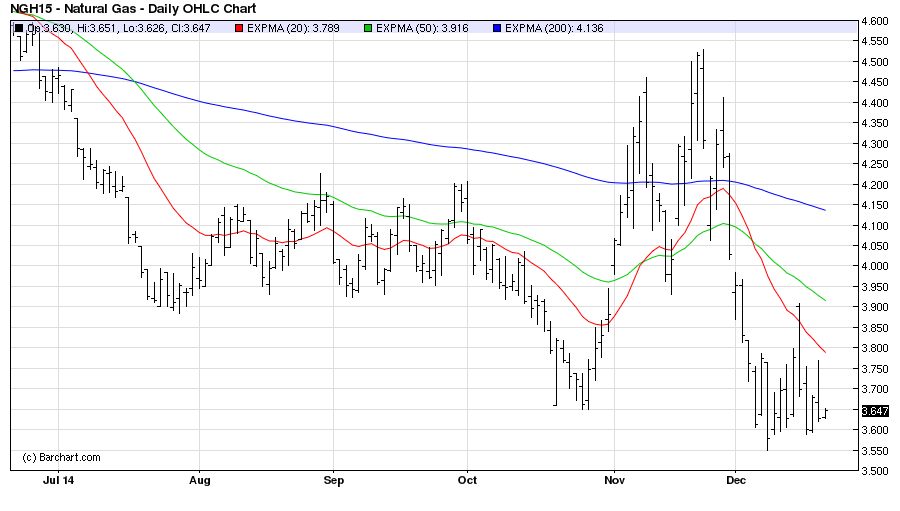Select the Dec date axis label
Viewport: 900px width, 511px height.
(x=735, y=480)
